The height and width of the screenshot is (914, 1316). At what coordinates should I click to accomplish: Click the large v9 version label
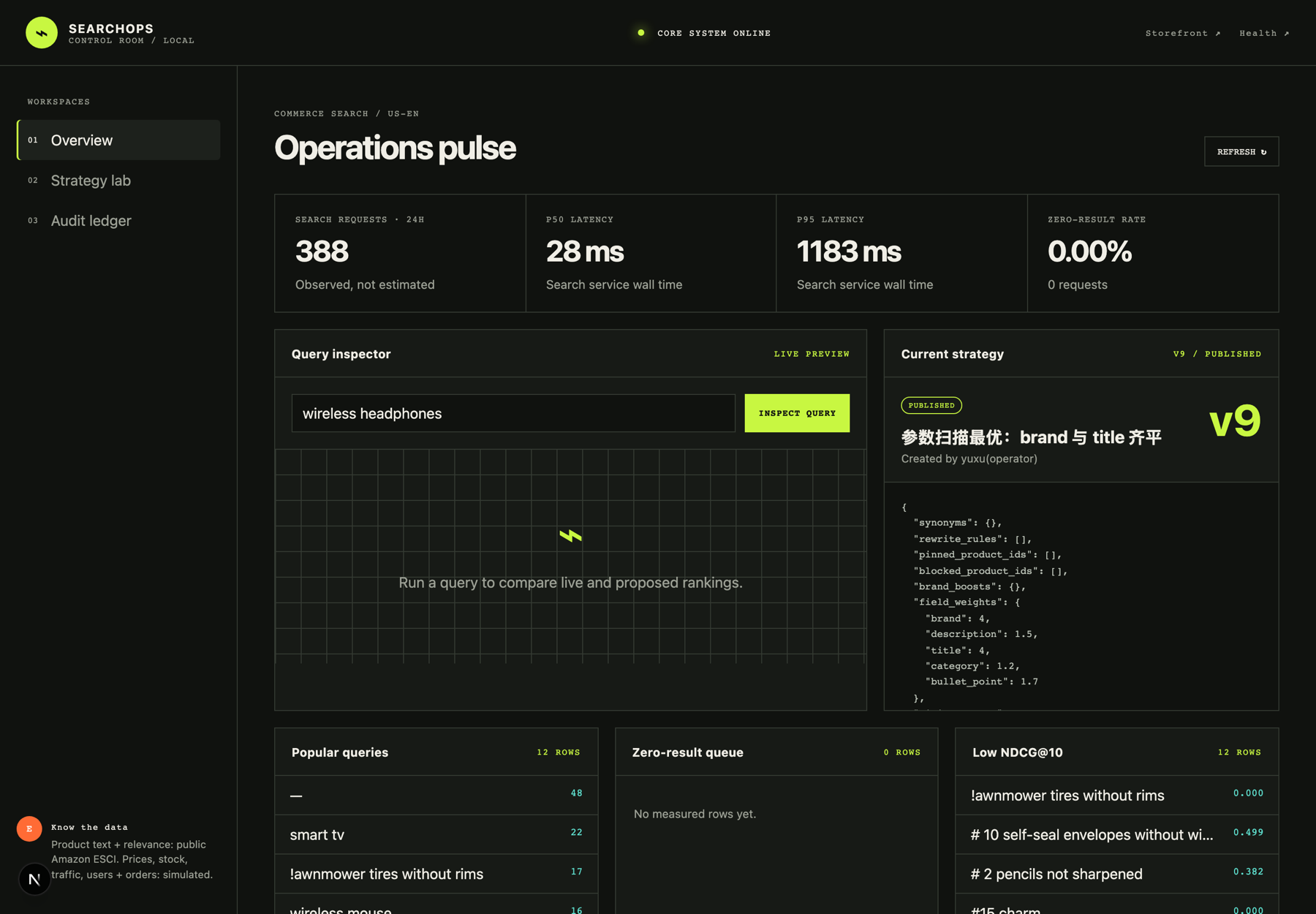coord(1235,420)
